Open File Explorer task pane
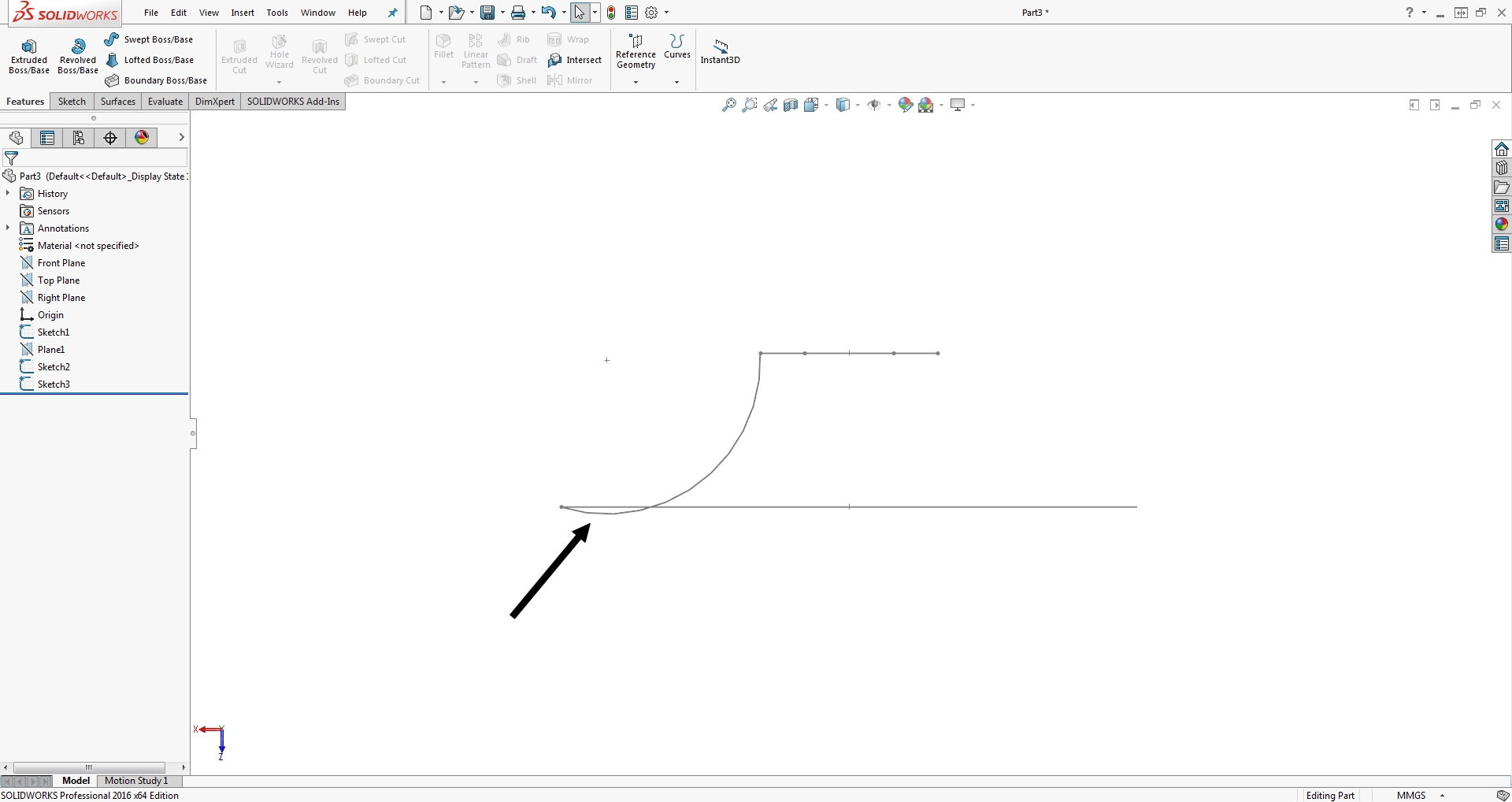Viewport: 1512px width, 802px height. coord(1502,187)
